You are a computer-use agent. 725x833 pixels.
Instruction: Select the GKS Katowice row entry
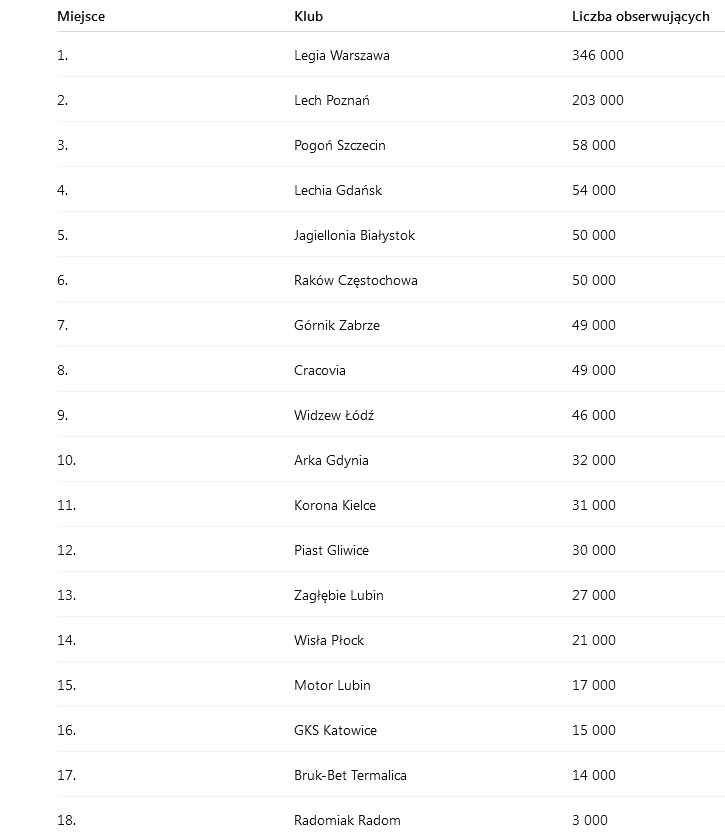tap(336, 731)
